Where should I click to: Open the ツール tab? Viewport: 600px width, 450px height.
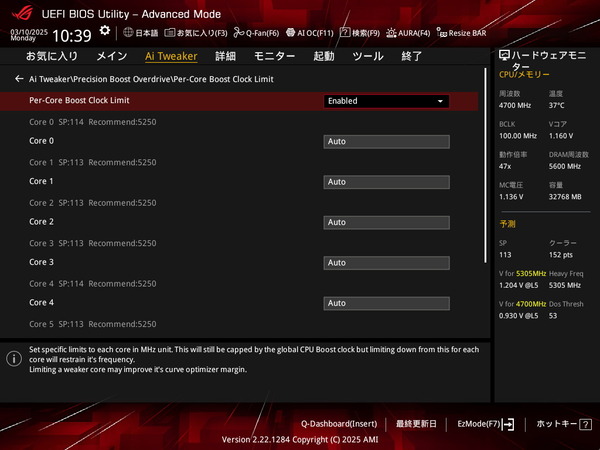click(368, 56)
